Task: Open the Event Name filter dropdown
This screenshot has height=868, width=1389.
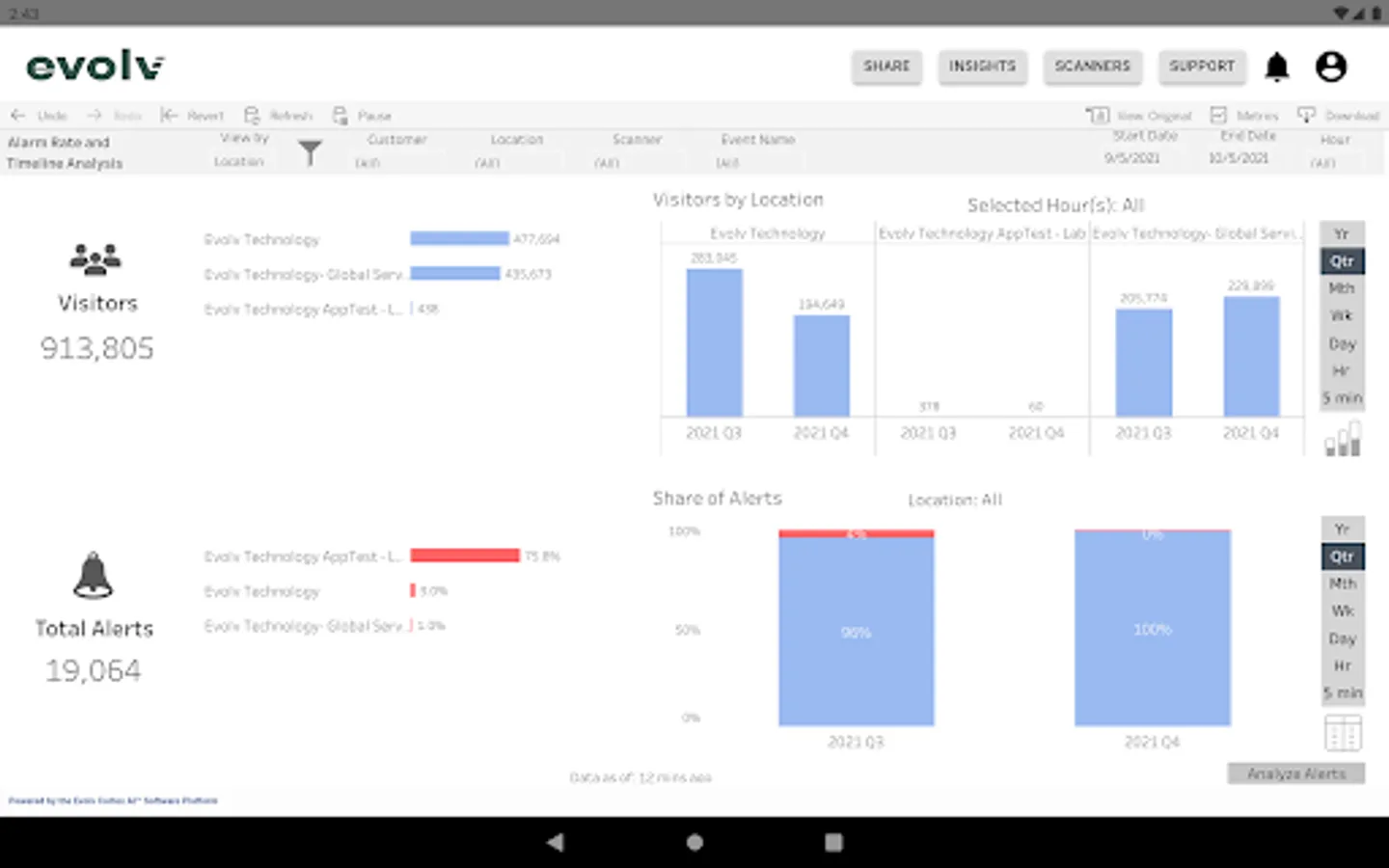Action: (x=757, y=163)
